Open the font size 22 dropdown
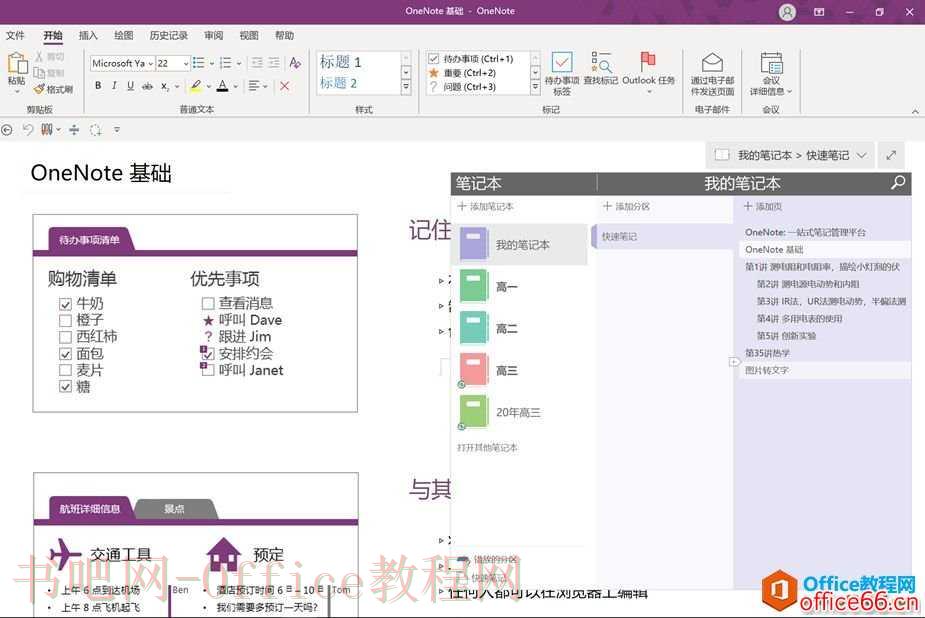 pyautogui.click(x=186, y=63)
